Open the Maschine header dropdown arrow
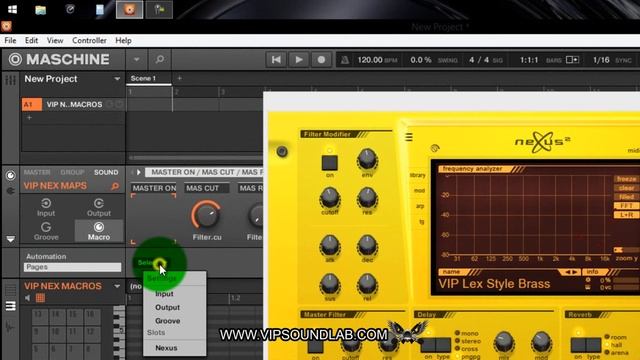 tap(136, 60)
